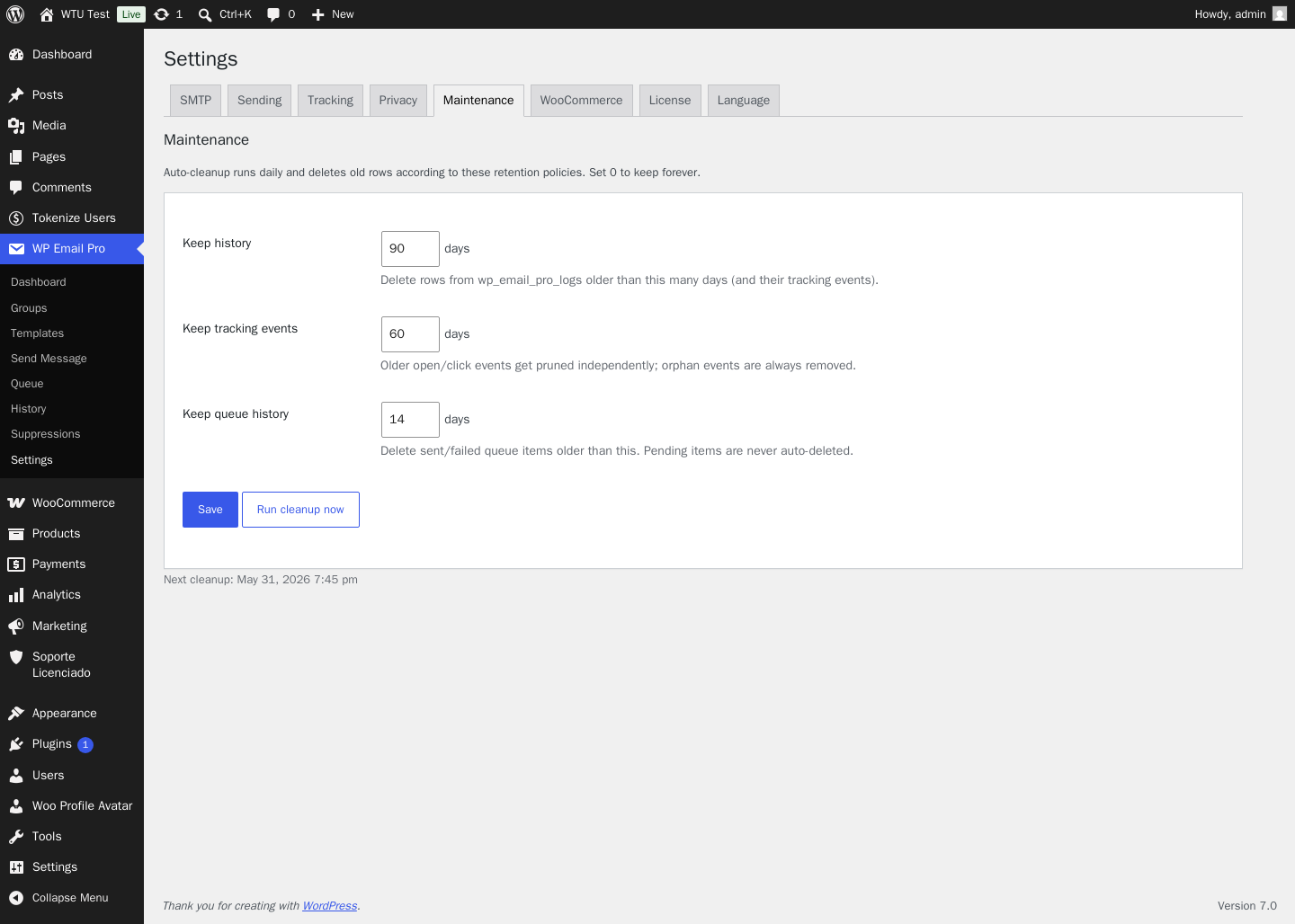Click the comments bubble icon in admin bar

(x=273, y=14)
